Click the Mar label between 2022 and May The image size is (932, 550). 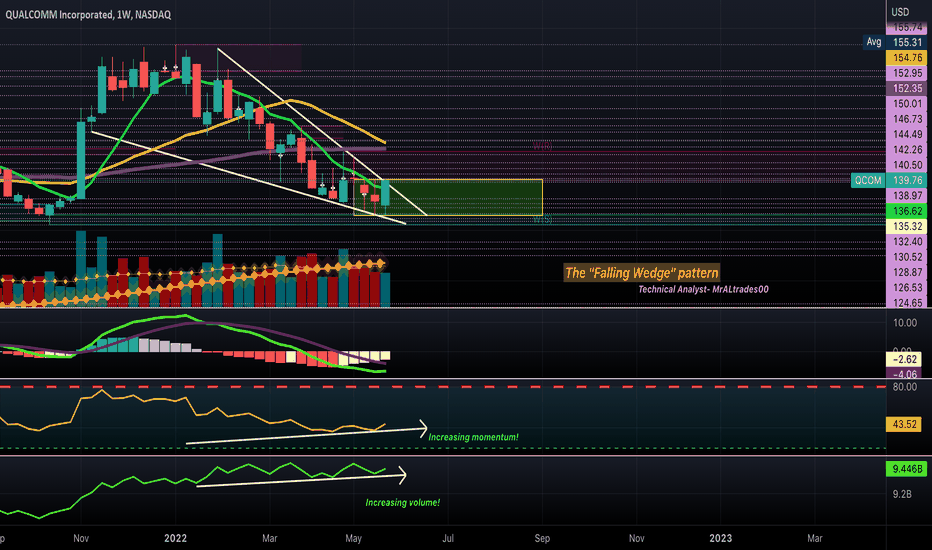tap(269, 538)
